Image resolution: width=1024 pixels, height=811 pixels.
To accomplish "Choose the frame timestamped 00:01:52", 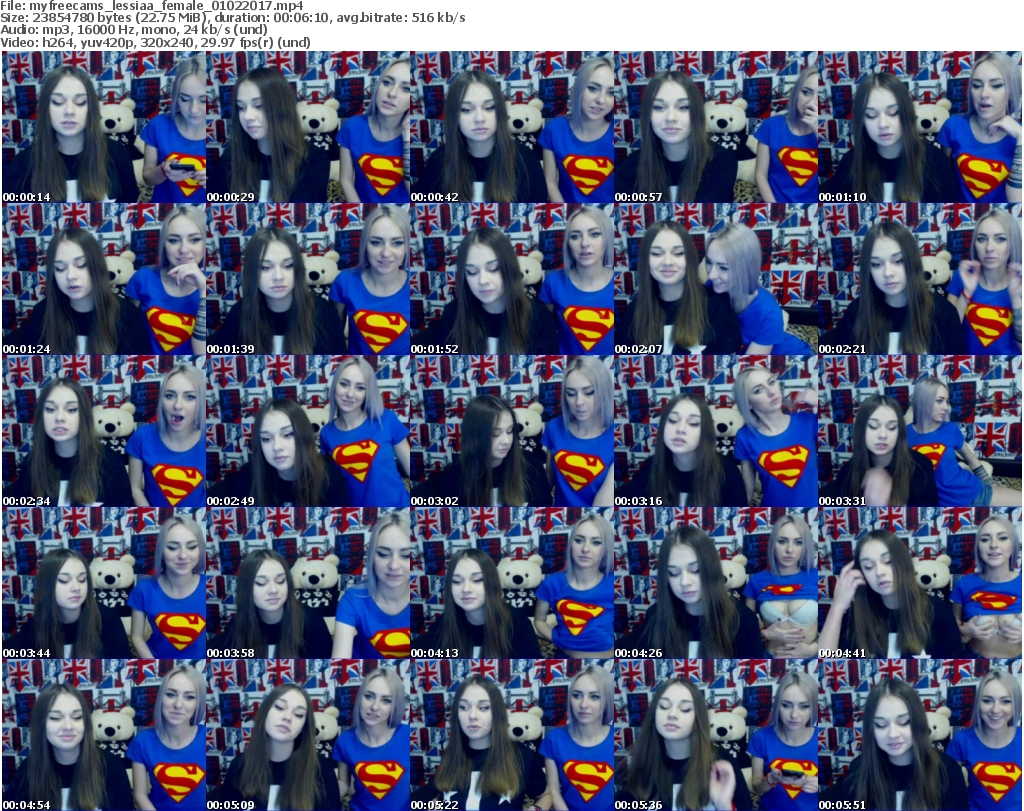I will (x=512, y=279).
